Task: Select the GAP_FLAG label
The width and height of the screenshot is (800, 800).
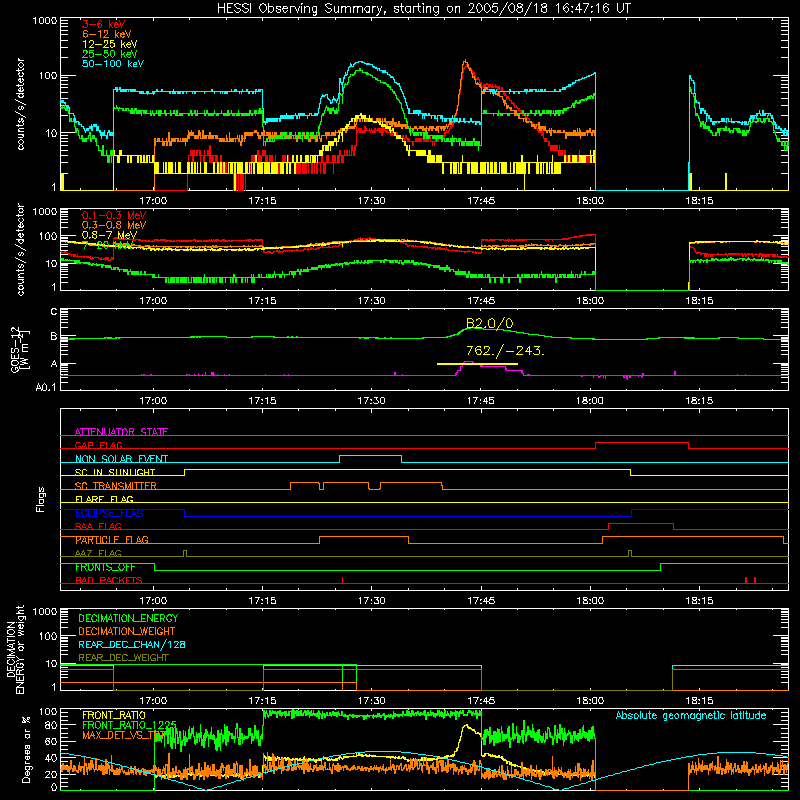Action: 98,445
